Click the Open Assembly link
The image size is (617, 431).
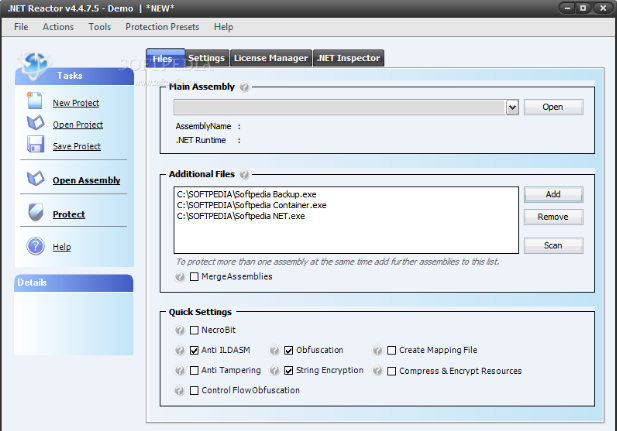pyautogui.click(x=87, y=180)
